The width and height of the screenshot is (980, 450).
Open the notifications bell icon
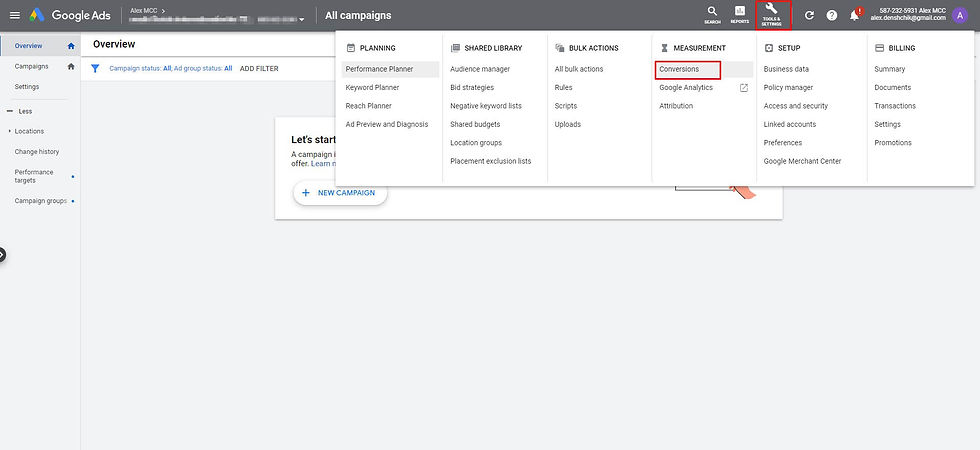pyautogui.click(x=854, y=16)
